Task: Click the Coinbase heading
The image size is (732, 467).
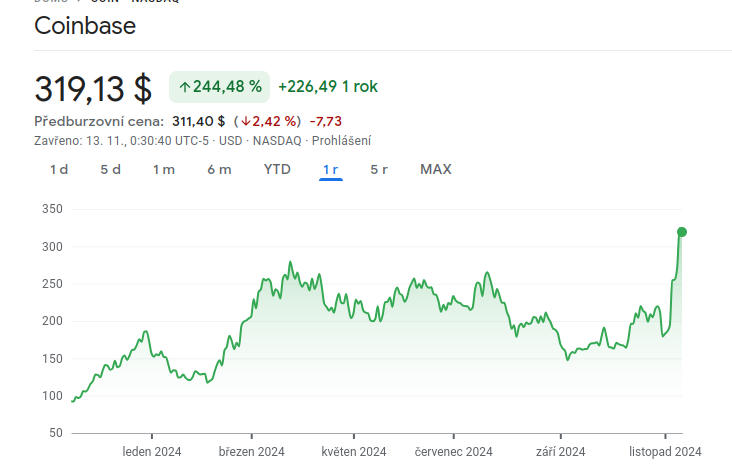Action: click(x=85, y=26)
